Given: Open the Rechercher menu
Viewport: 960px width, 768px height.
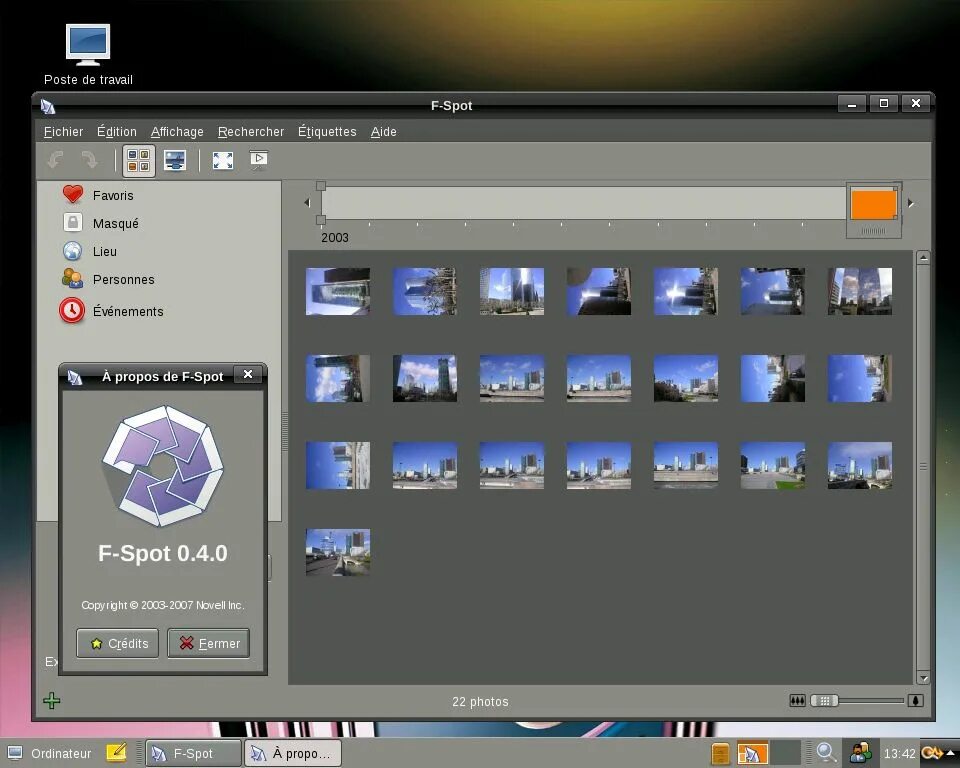Looking at the screenshot, I should click(251, 132).
